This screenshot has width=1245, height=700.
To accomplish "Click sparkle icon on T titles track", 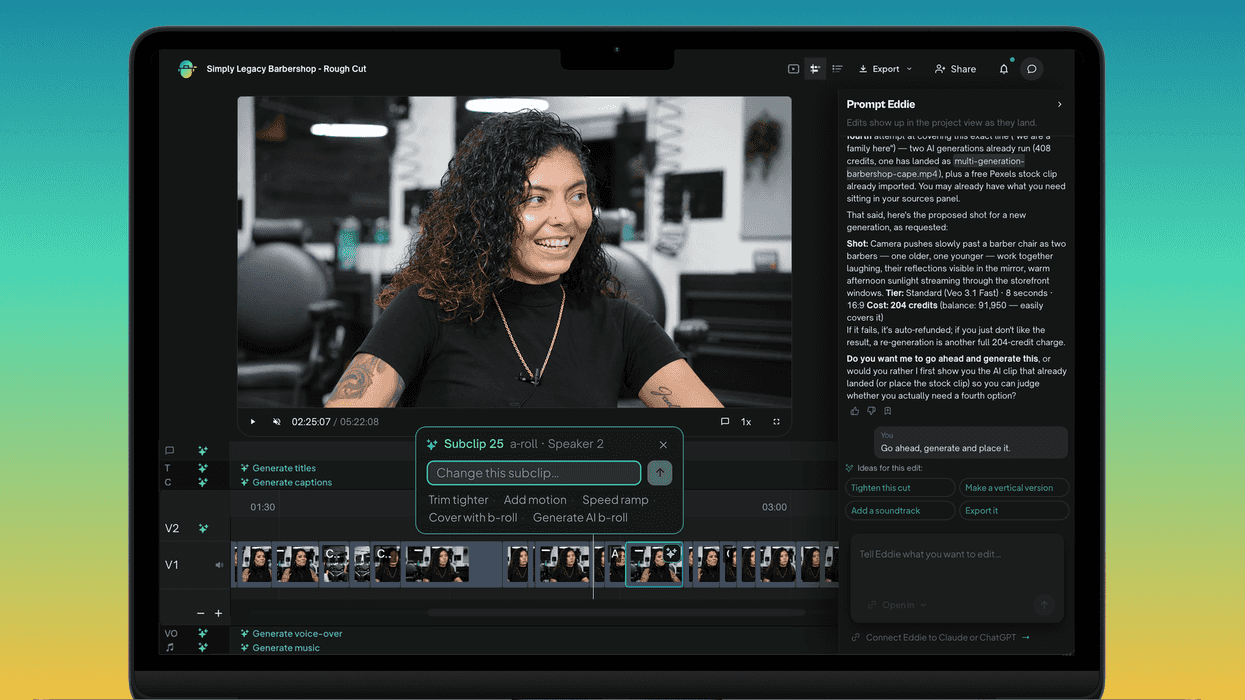I will (x=203, y=468).
